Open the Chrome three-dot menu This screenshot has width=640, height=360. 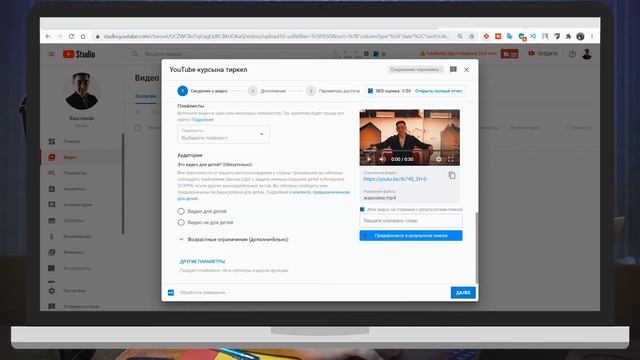click(x=592, y=36)
